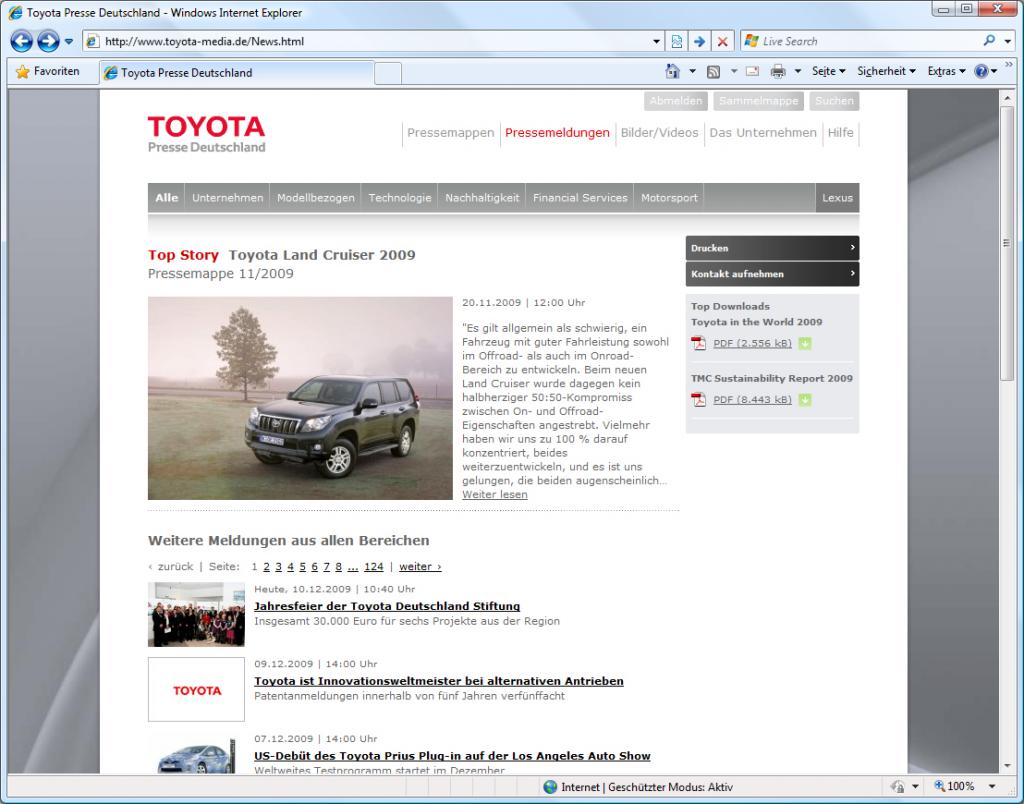Screen dimensions: 1024x804
Task: Open Jahresfeier der Toyota Deutschland Stiftung article
Action: 387,606
